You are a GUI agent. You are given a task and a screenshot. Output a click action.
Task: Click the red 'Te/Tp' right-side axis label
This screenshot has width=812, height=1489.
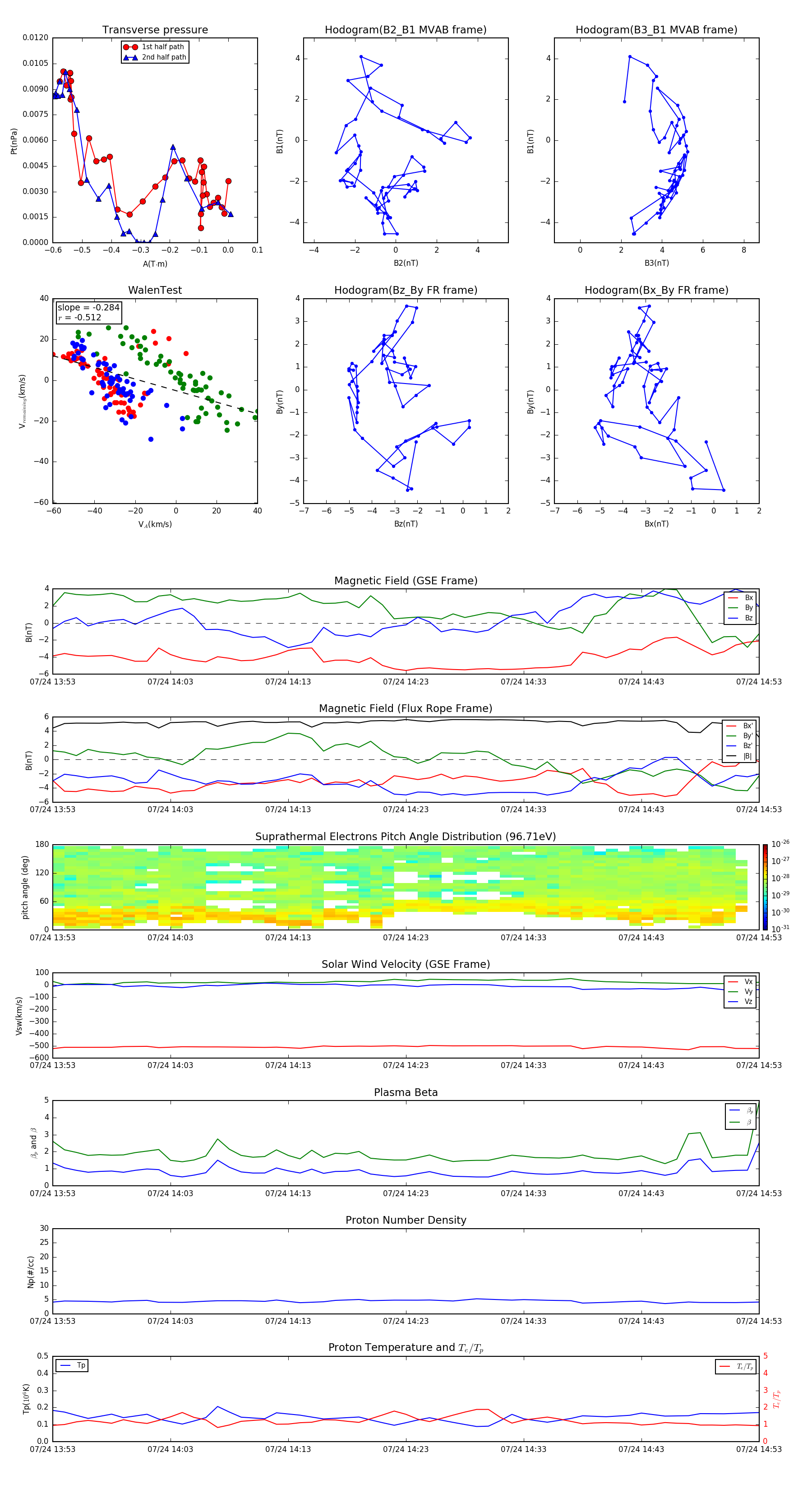(777, 1399)
